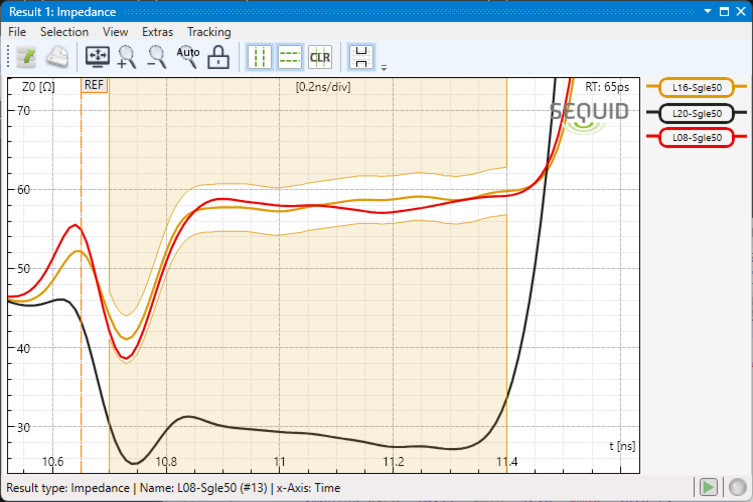Open the File menu
Viewport: 753px width, 502px height.
point(17,32)
